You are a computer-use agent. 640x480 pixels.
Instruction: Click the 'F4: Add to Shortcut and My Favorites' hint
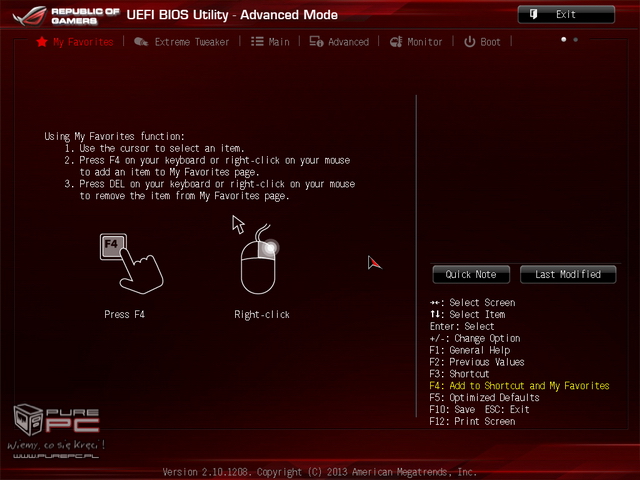(x=519, y=386)
